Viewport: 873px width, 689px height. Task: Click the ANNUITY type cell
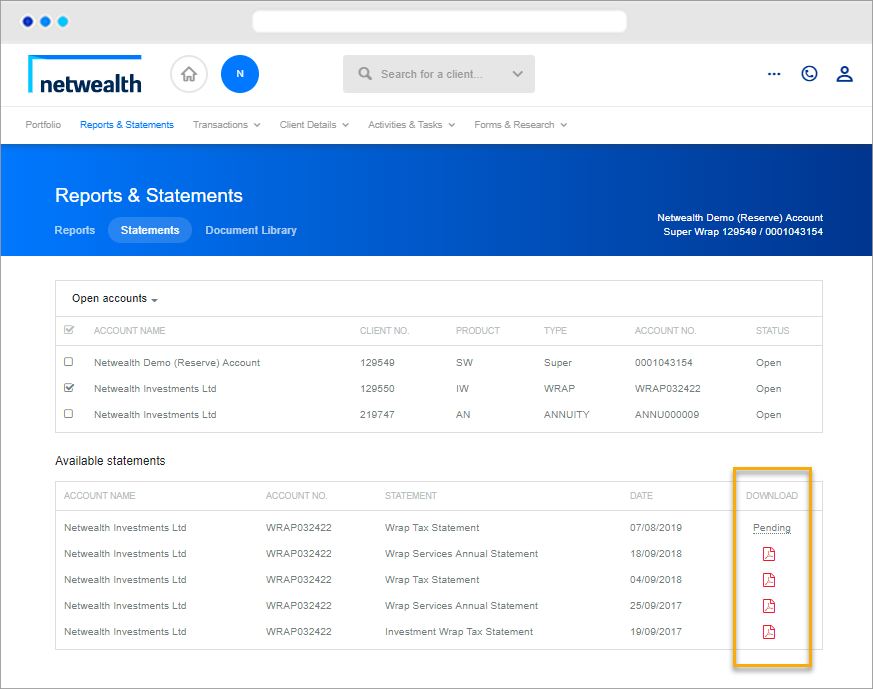(566, 415)
